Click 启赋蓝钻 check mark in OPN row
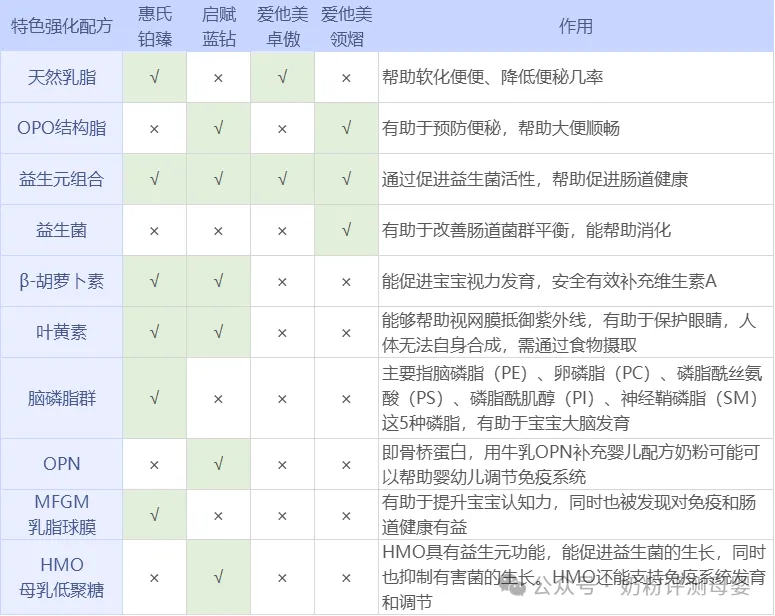Image resolution: width=775 pixels, height=616 pixels. (x=218, y=464)
